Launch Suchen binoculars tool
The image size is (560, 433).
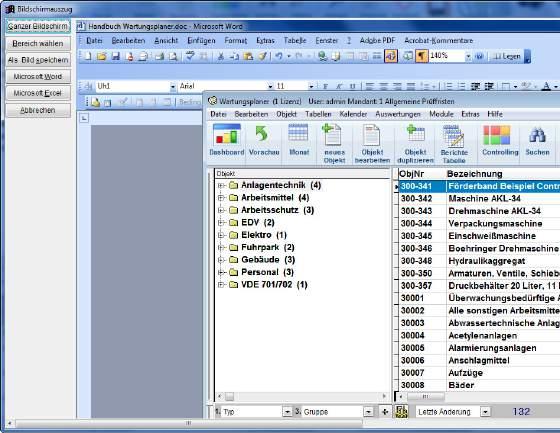pyautogui.click(x=537, y=140)
